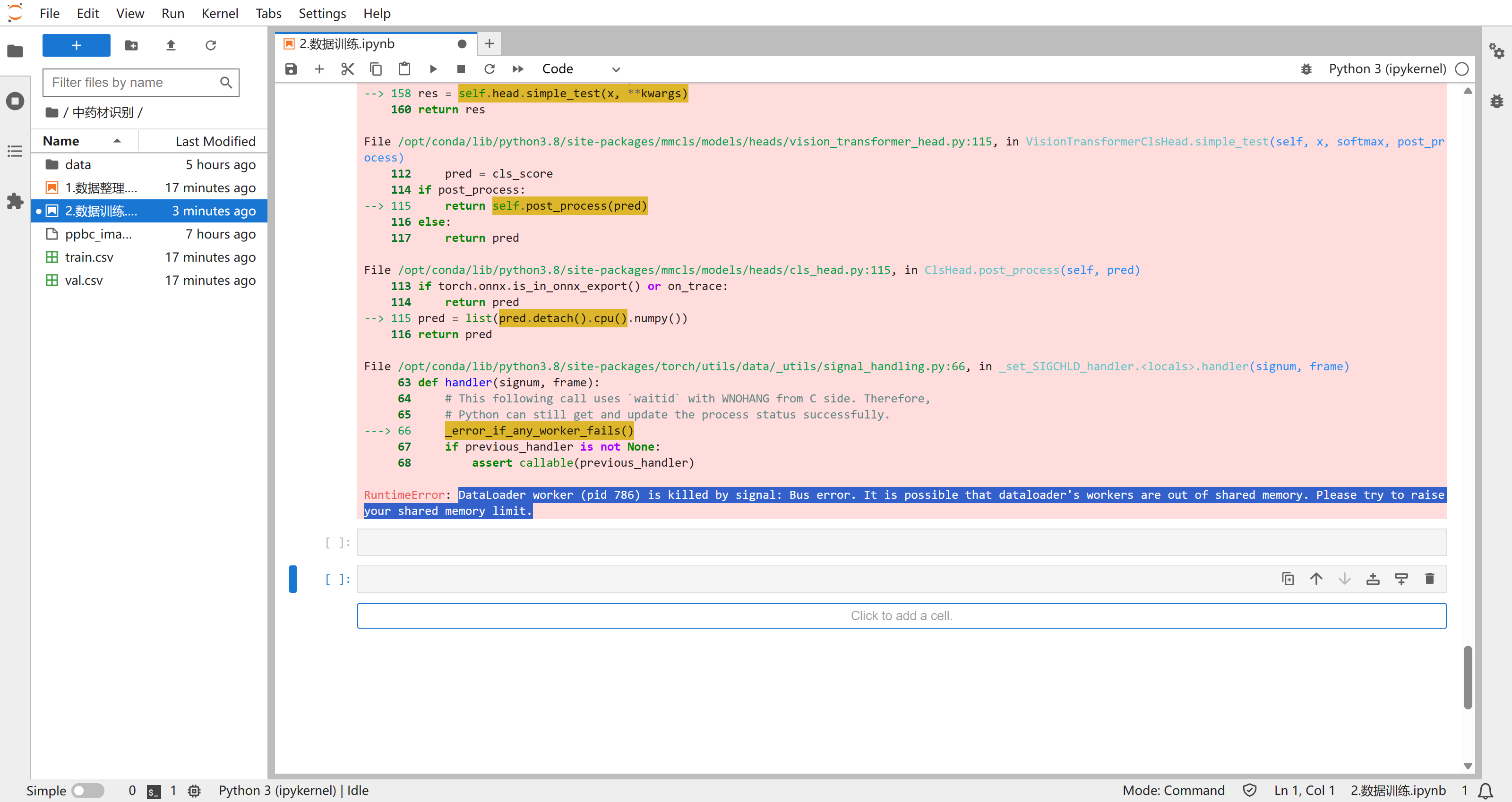Viewport: 1512px width, 802px height.
Task: Go to root folder breadcrumb icon
Action: tap(52, 112)
